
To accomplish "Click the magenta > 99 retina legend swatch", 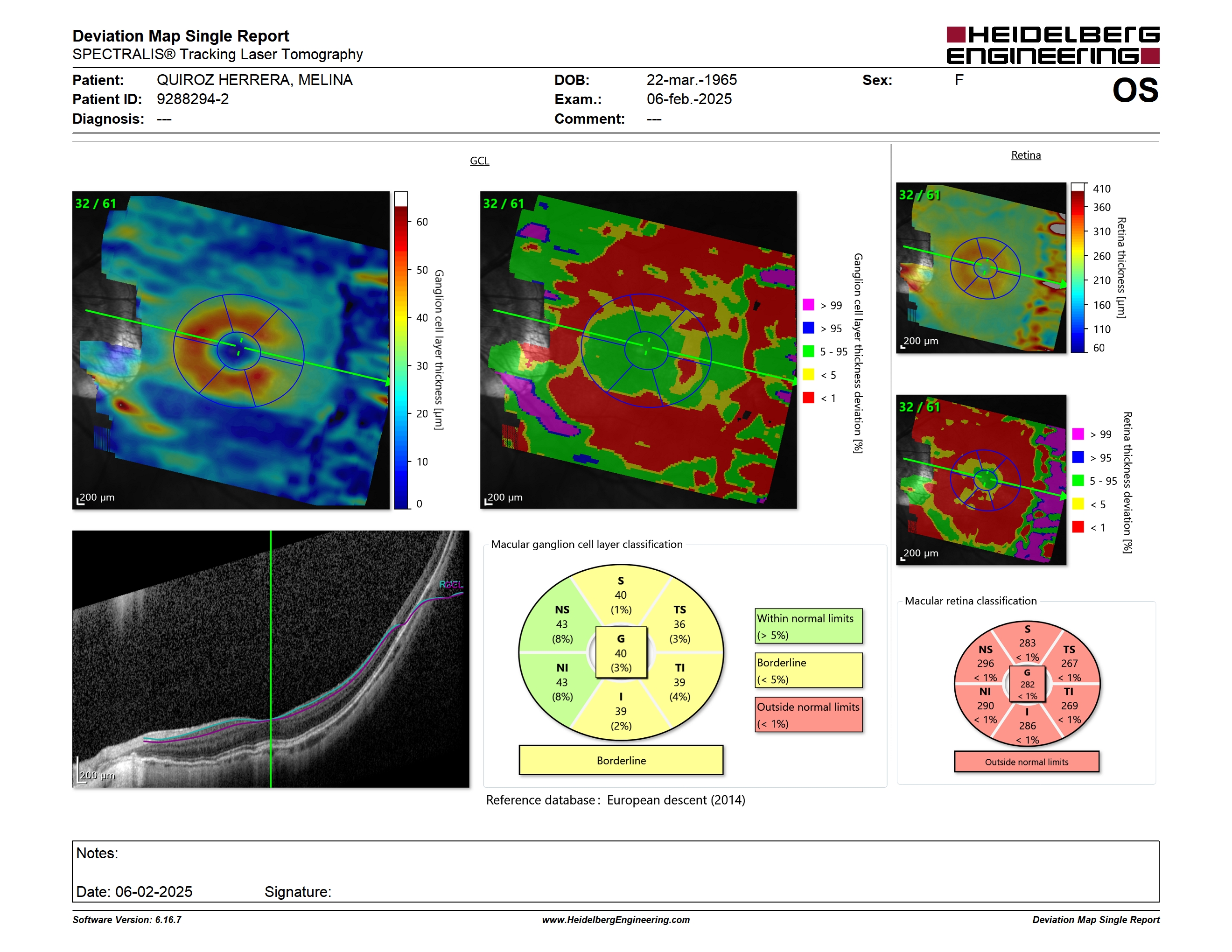I will point(1078,434).
